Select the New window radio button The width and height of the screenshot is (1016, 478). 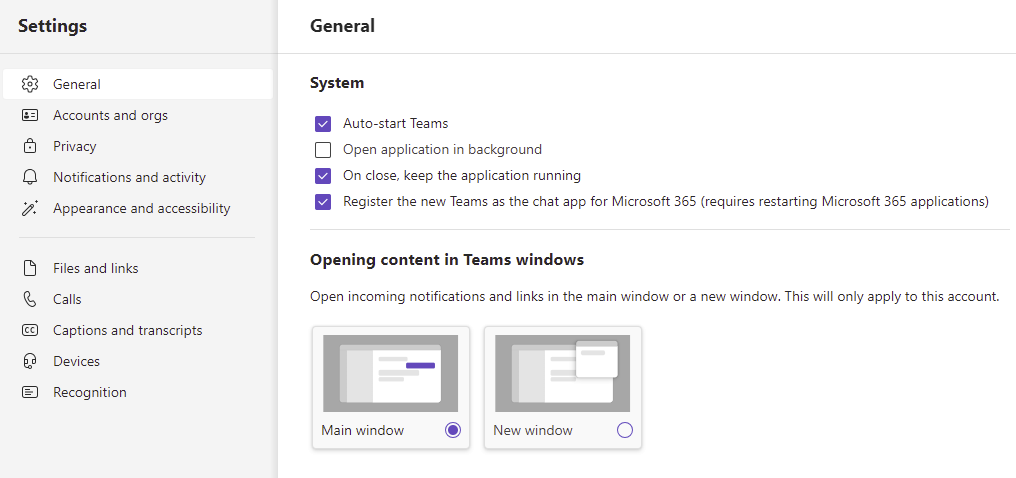point(625,430)
